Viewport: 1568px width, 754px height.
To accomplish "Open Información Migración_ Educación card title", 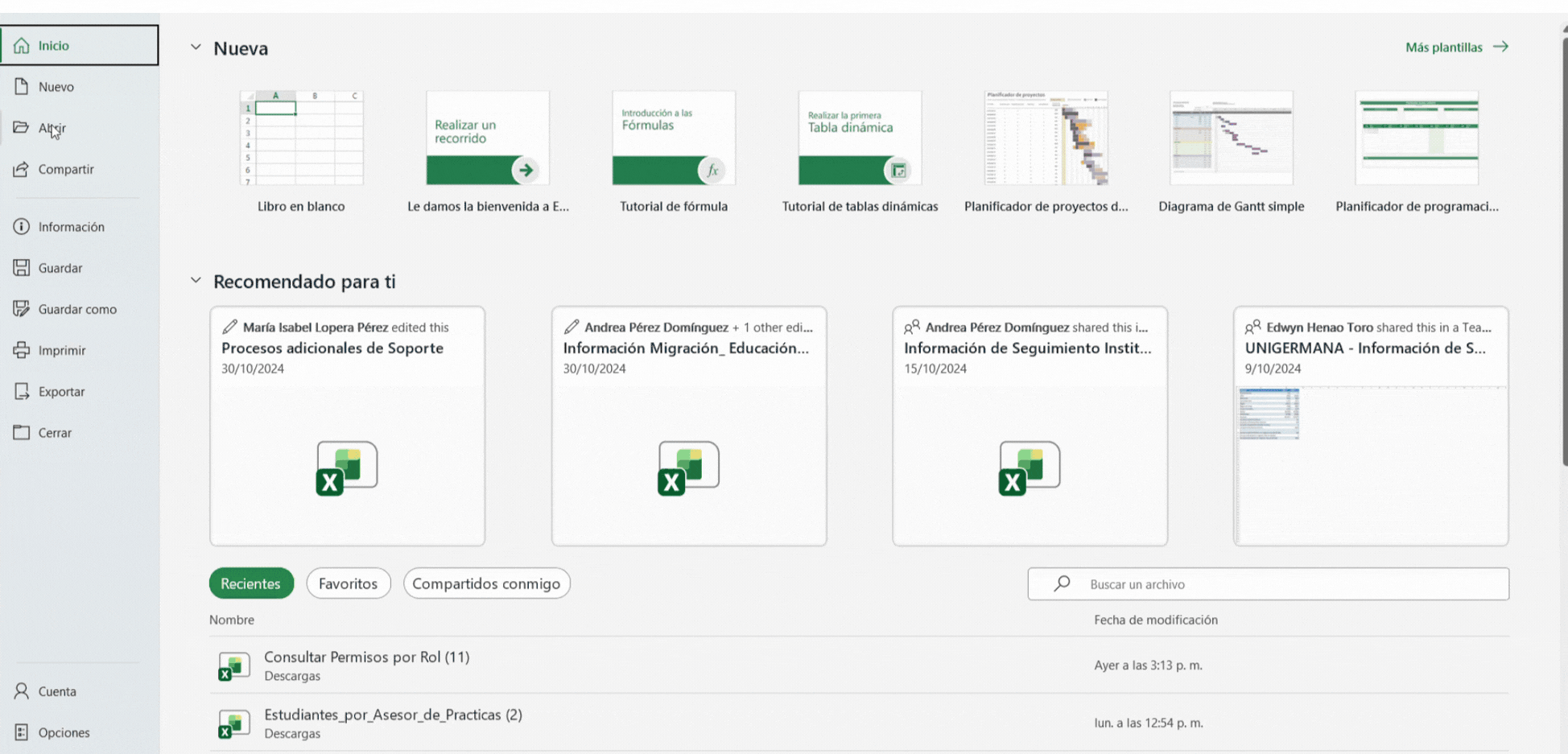I will coord(686,348).
